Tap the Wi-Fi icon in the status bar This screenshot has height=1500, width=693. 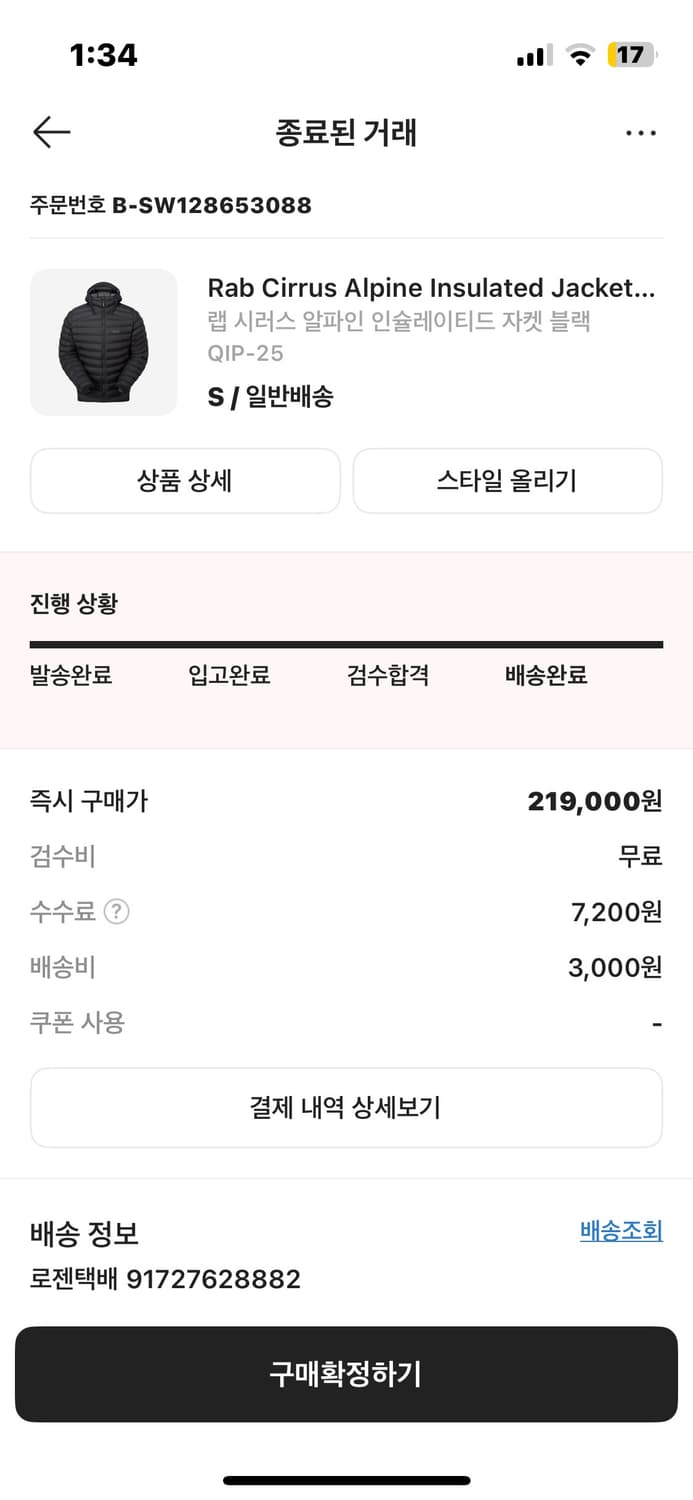(578, 56)
